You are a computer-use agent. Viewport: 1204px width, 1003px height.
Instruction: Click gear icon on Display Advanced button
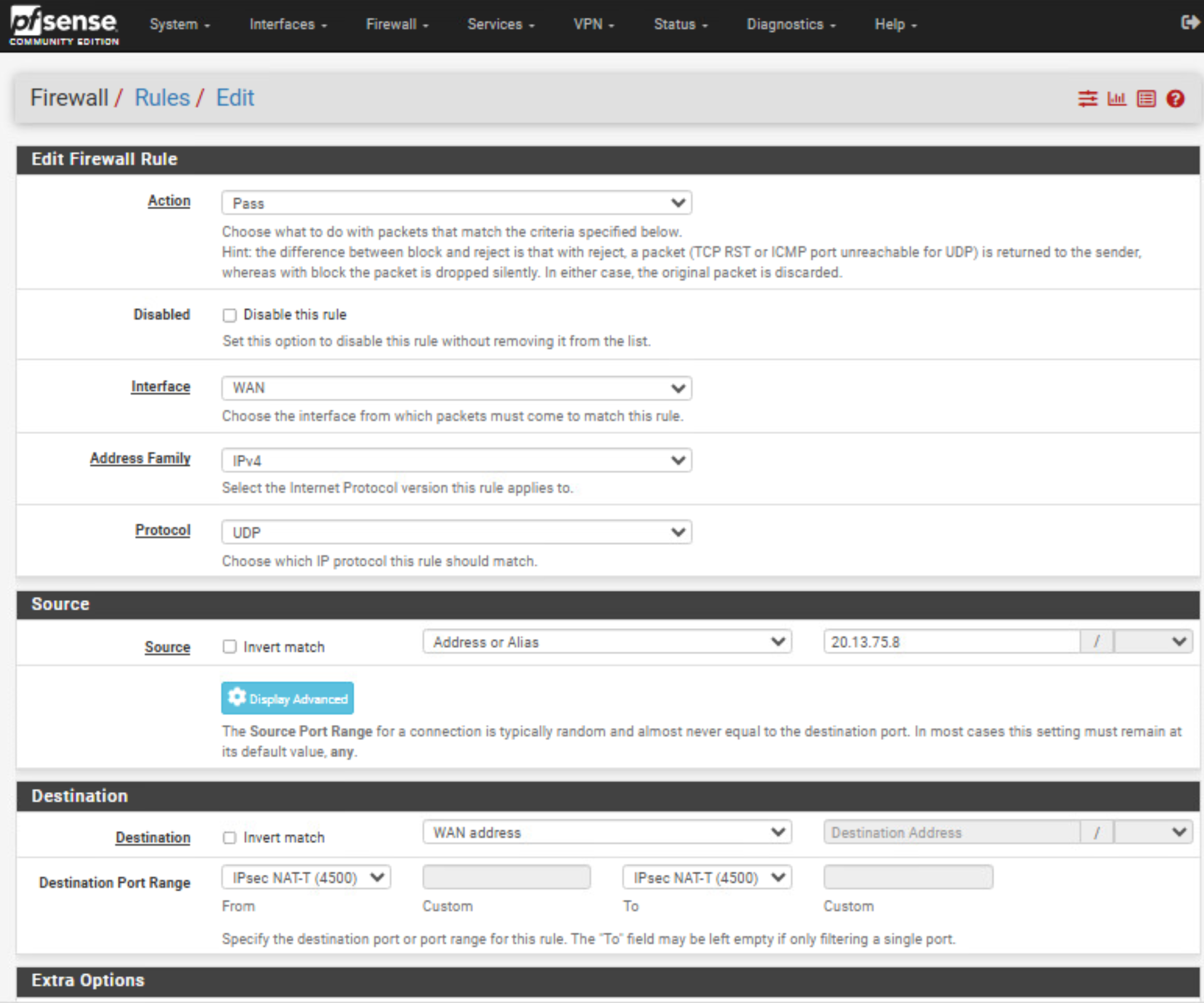pos(236,697)
